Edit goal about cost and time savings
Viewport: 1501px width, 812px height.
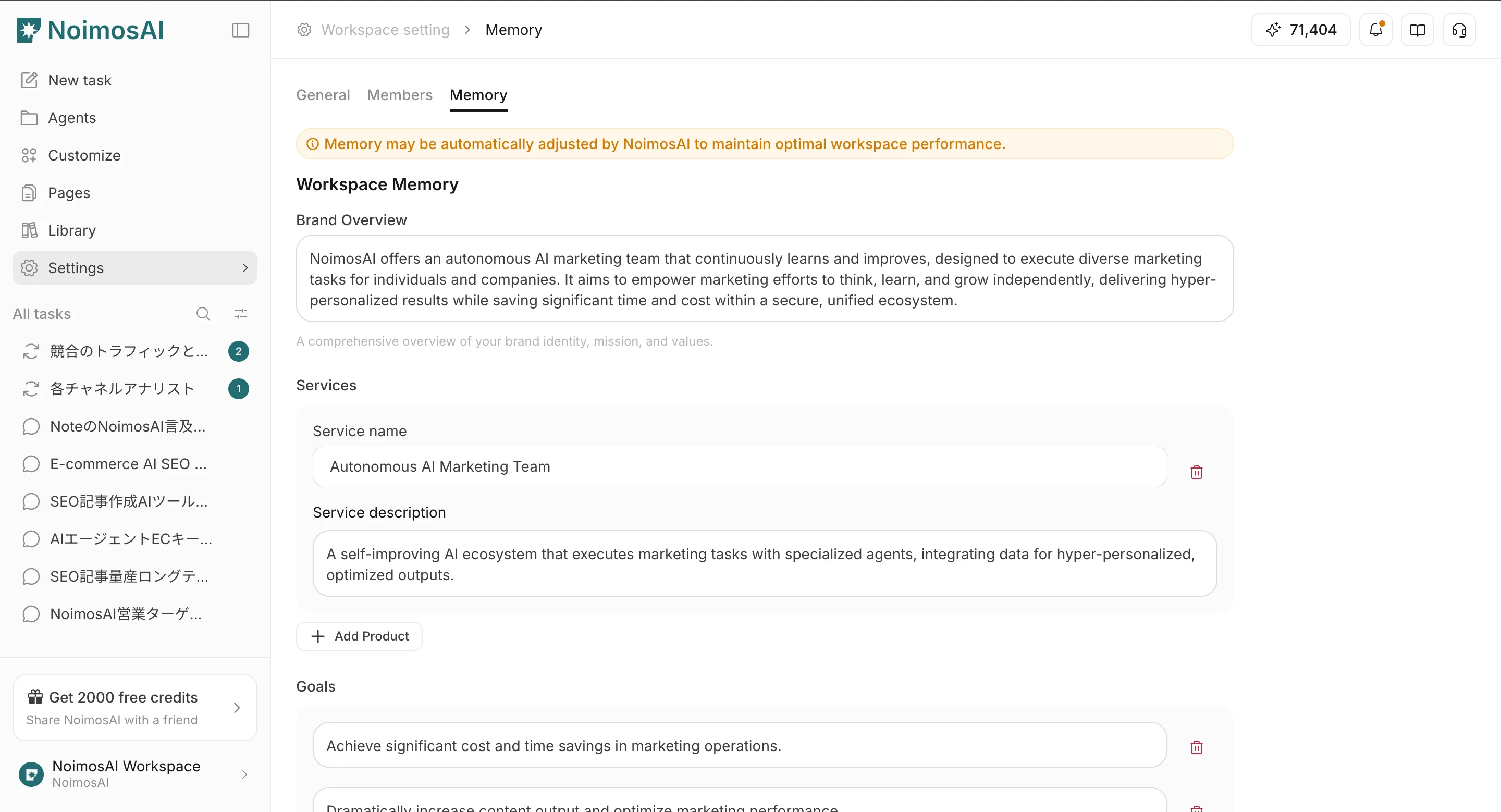point(740,745)
